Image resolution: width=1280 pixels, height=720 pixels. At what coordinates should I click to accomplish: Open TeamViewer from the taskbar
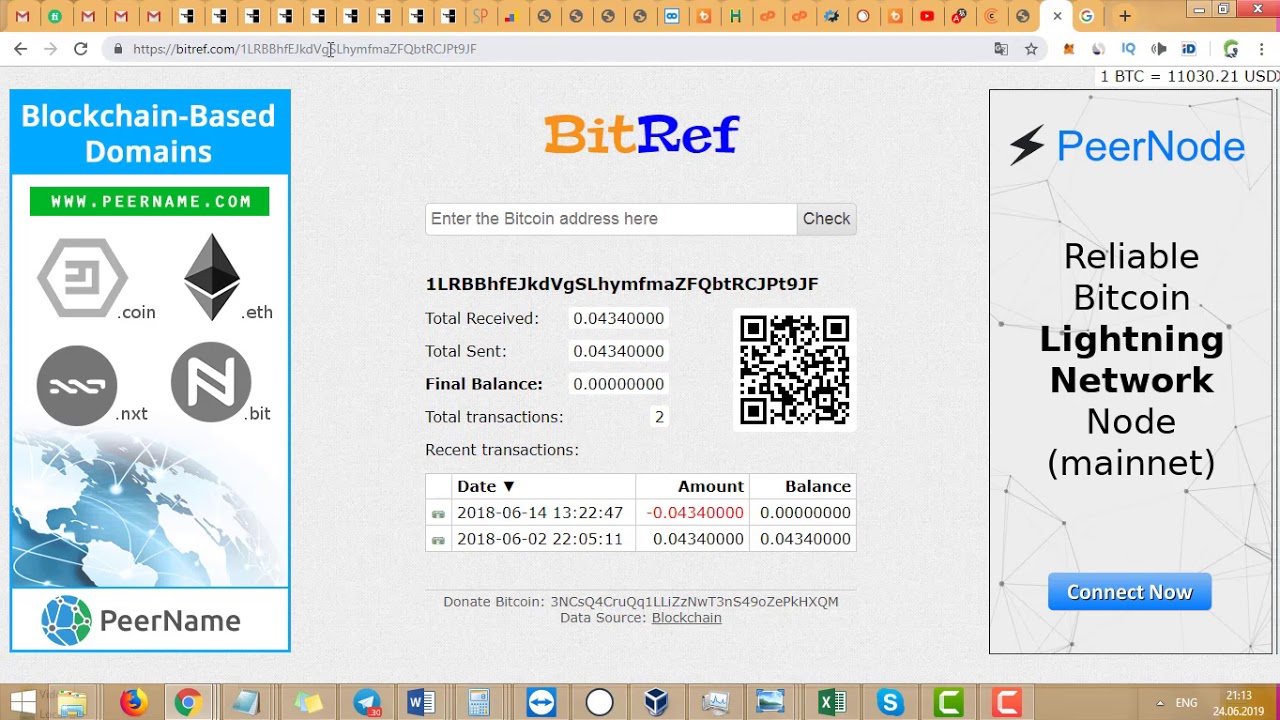(x=542, y=703)
